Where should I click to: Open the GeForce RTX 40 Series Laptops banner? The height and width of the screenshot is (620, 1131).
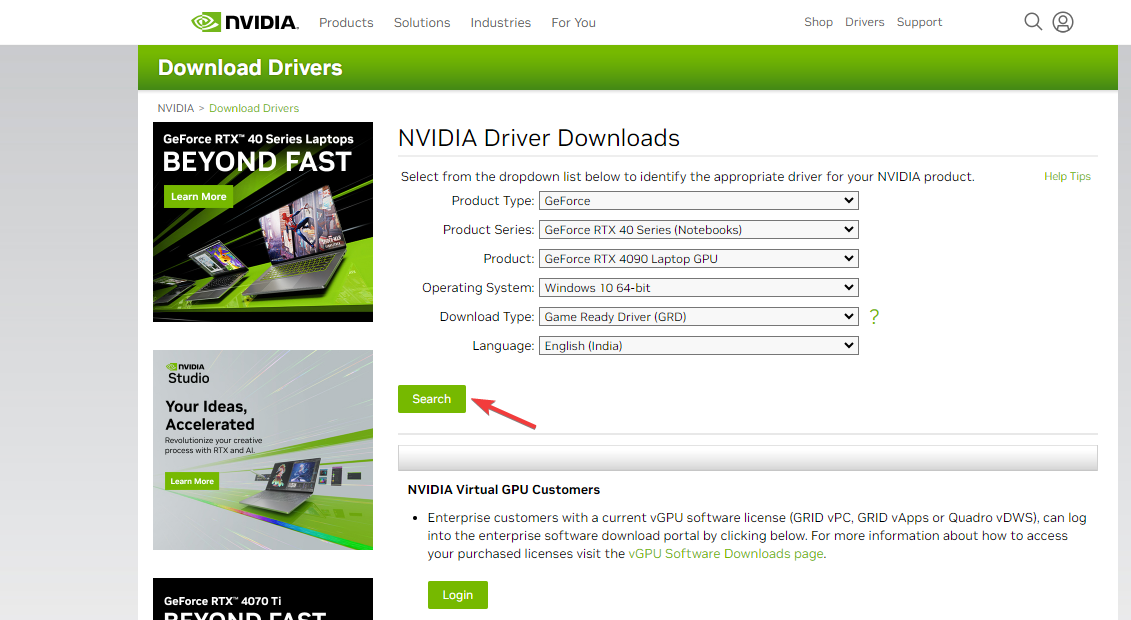point(263,222)
